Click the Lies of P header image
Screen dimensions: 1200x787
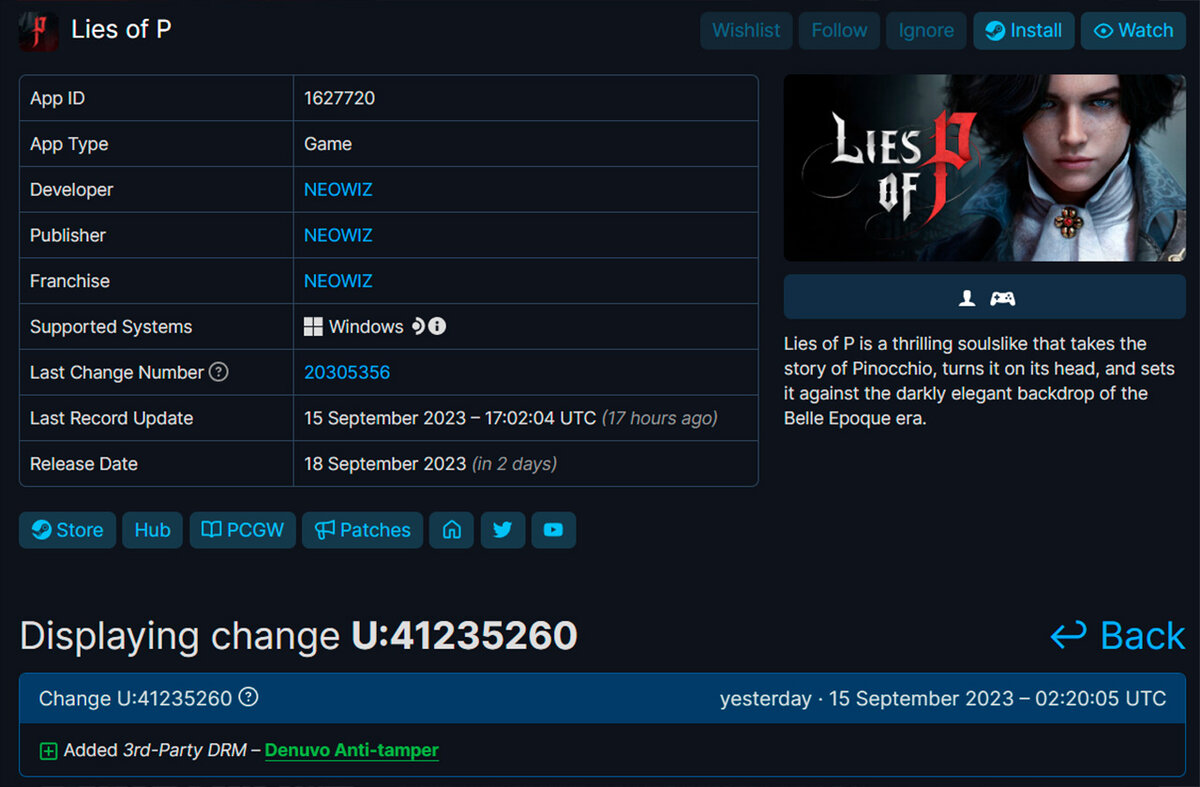pos(985,168)
